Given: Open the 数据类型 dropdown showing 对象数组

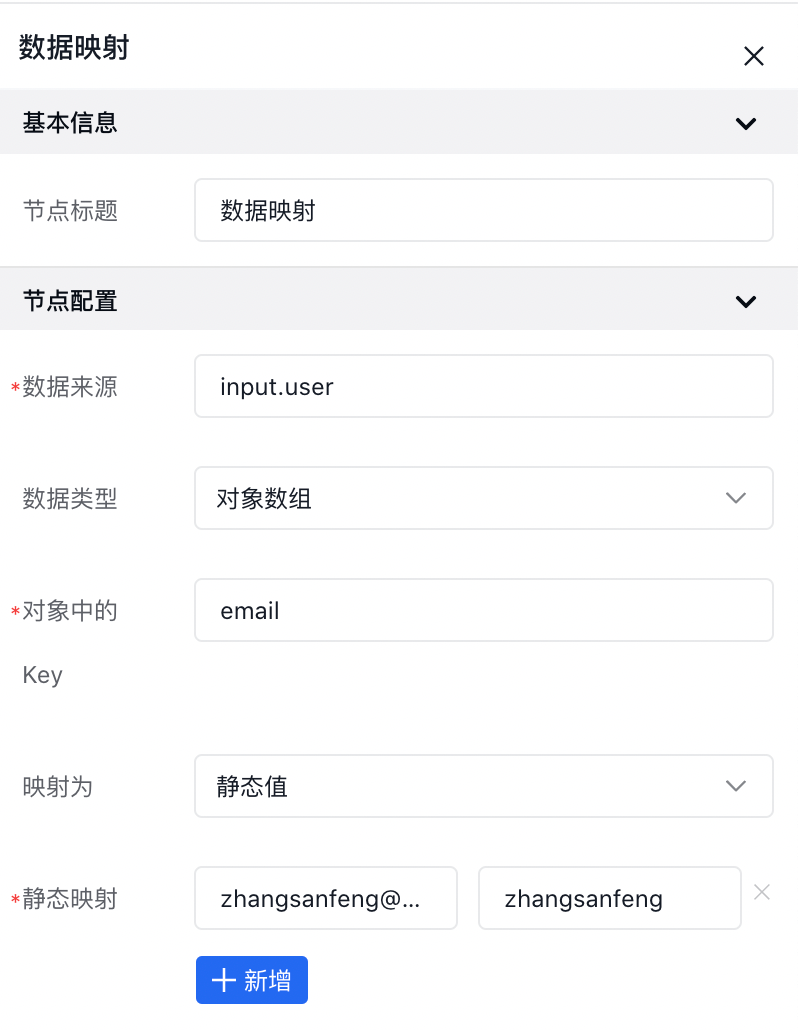Looking at the screenshot, I should (483, 498).
